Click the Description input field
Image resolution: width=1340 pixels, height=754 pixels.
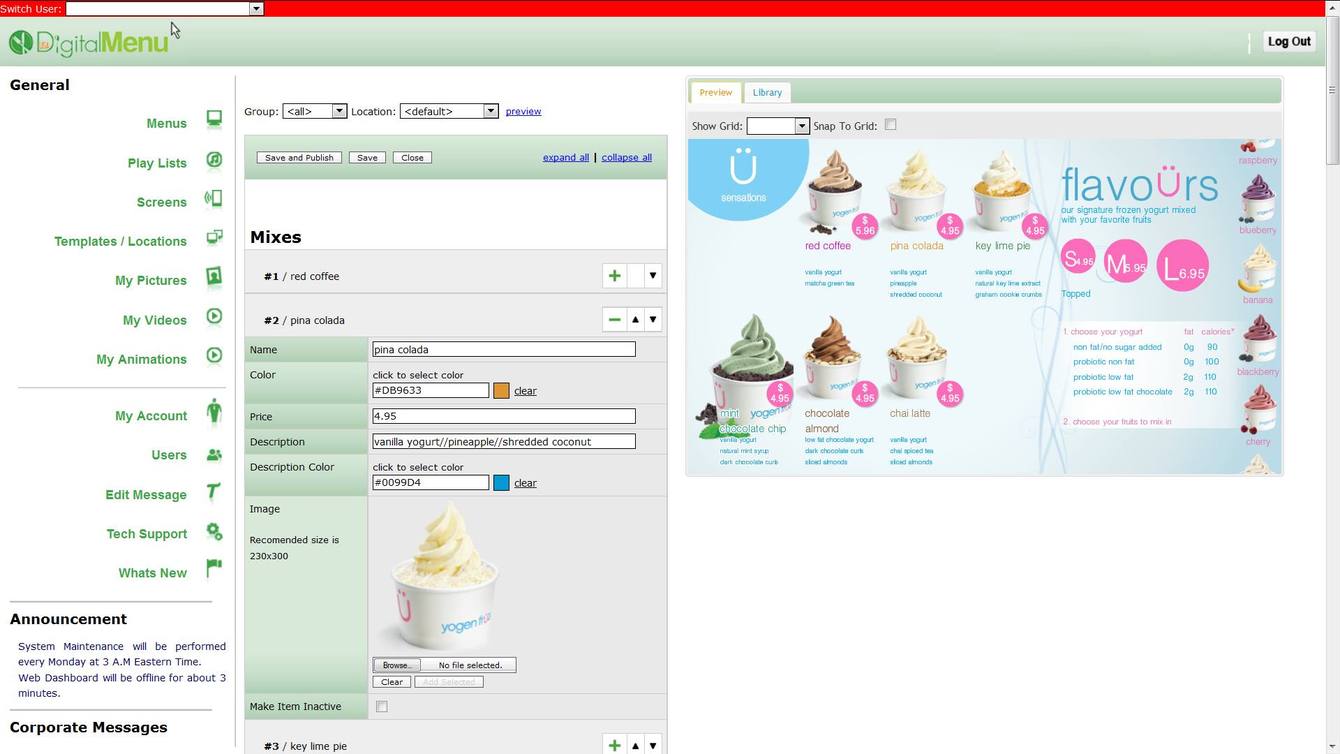point(504,441)
